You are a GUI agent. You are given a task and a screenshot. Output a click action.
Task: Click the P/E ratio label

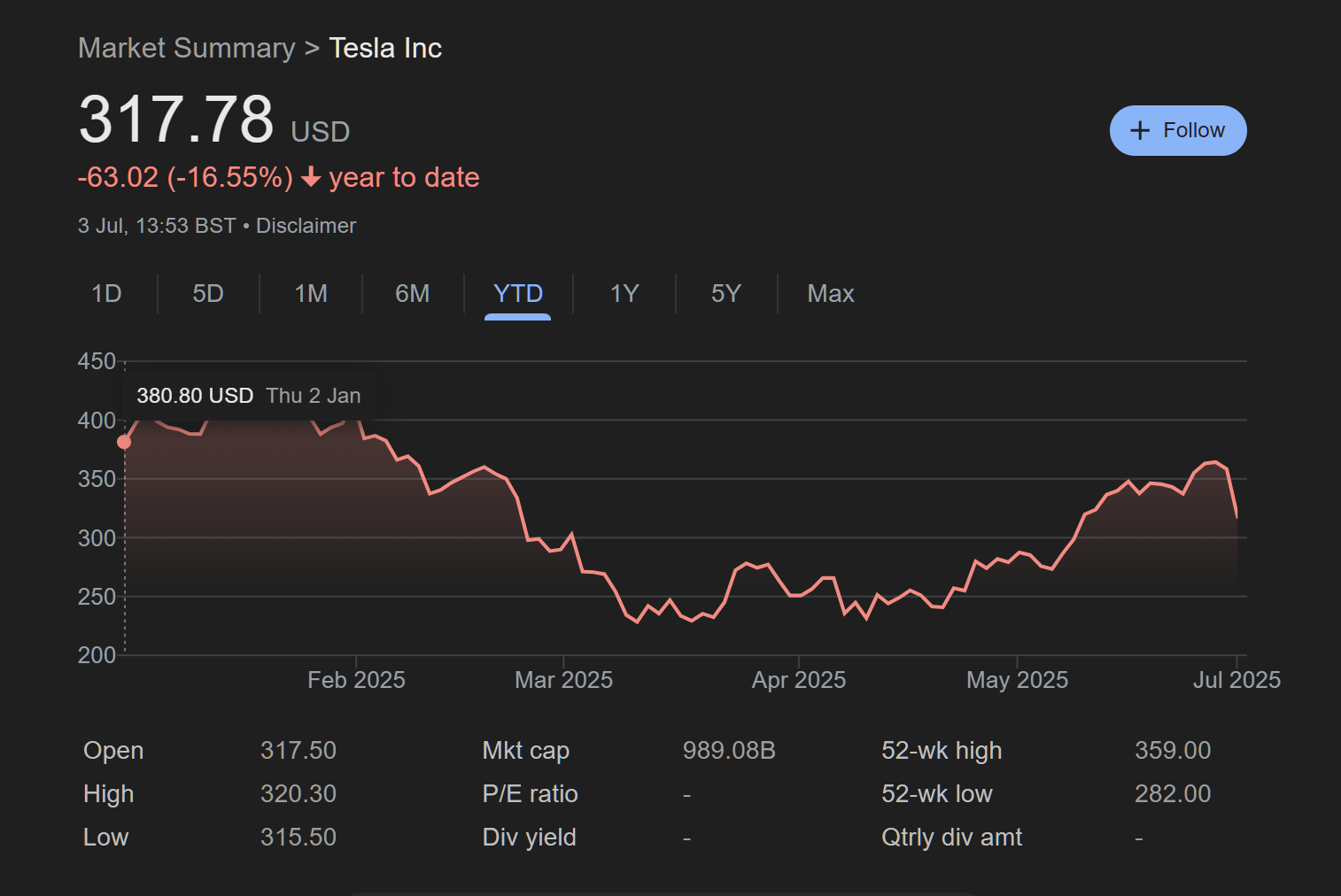531,794
